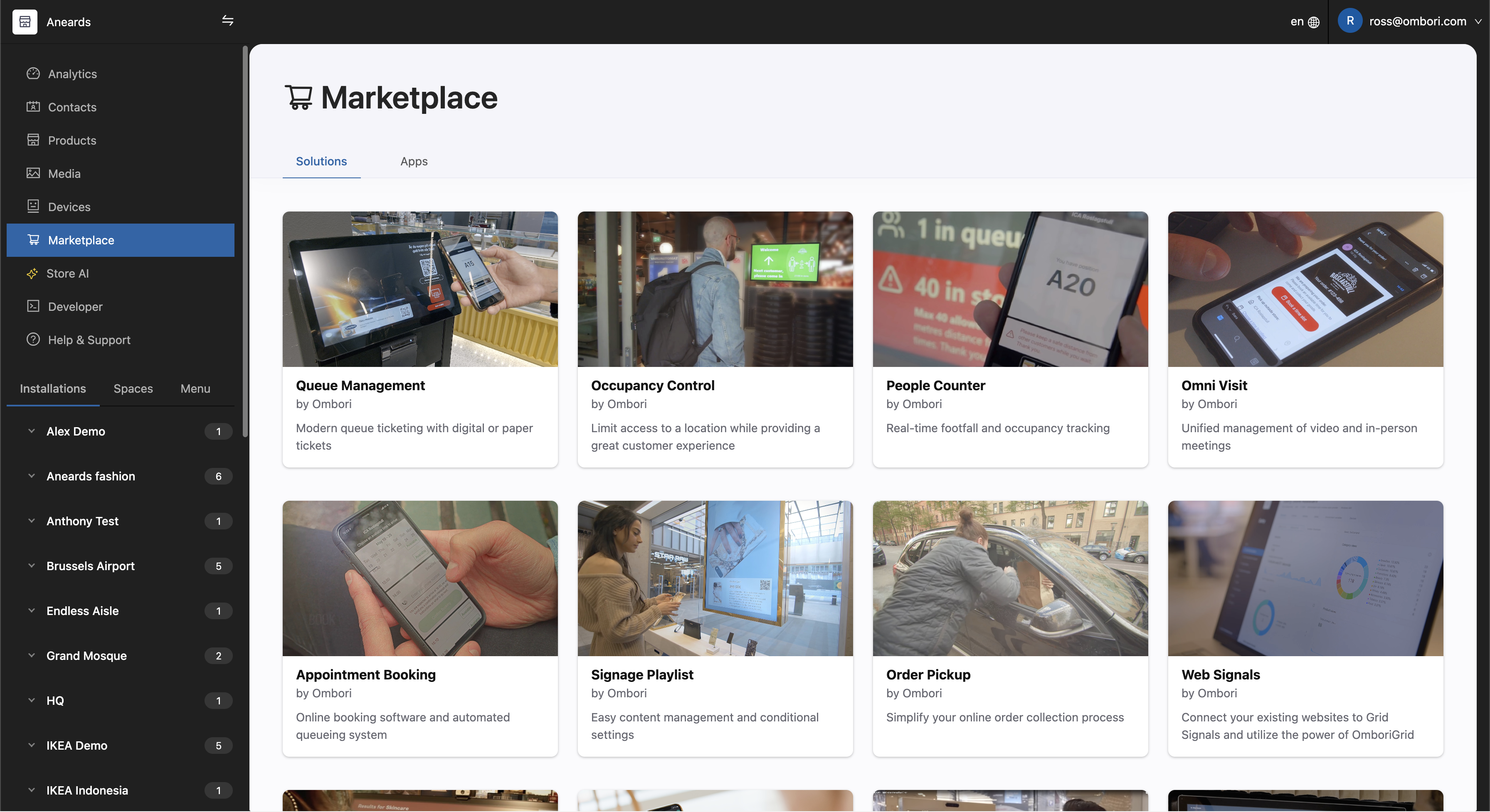Click the Aneards workspace logo icon
1490x812 pixels.
(25, 21)
